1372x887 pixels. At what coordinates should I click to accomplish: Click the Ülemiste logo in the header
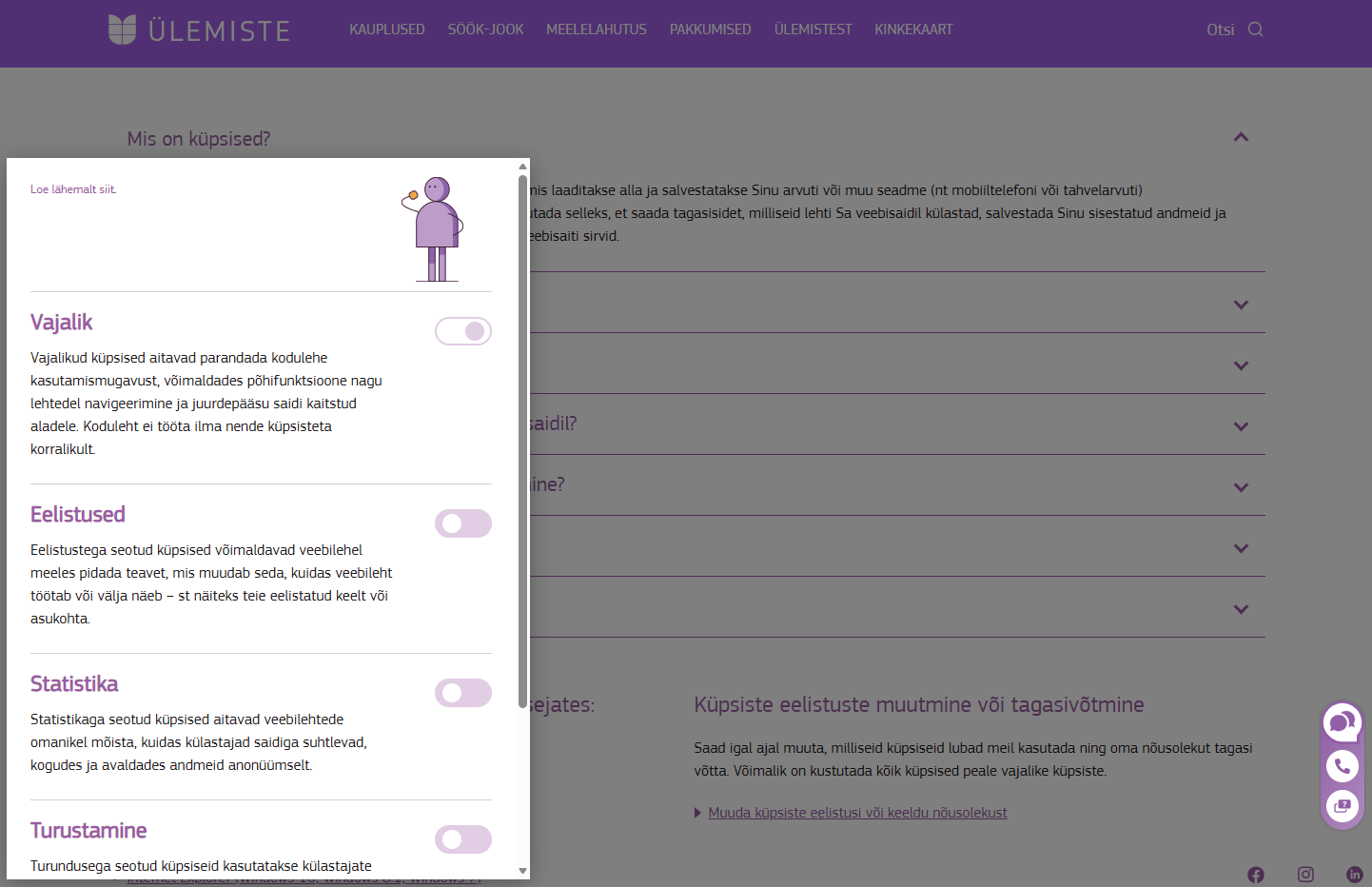tap(199, 30)
